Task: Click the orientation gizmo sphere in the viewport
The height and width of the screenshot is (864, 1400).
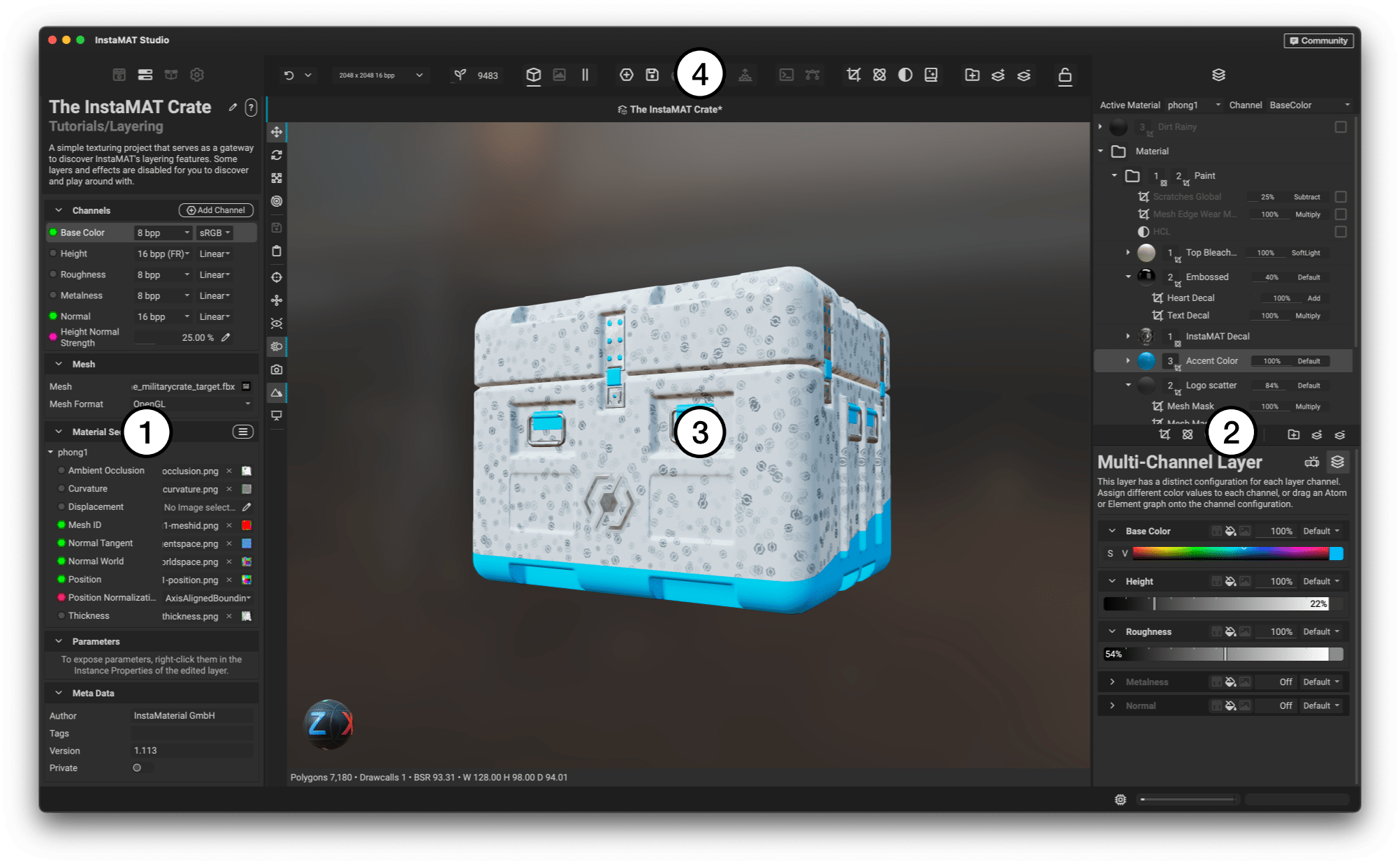Action: pyautogui.click(x=329, y=724)
